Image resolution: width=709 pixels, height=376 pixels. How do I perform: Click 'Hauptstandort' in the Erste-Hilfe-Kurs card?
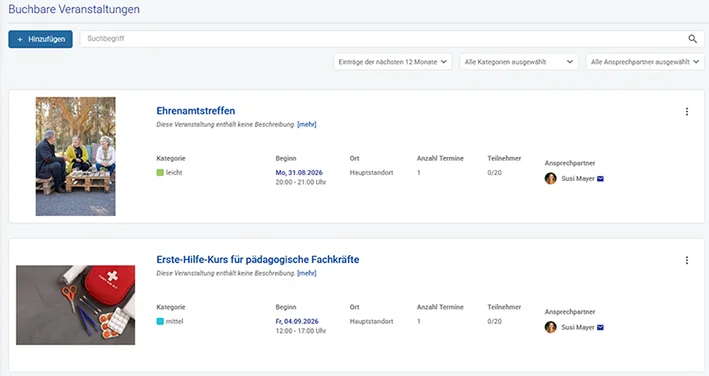[x=371, y=321]
